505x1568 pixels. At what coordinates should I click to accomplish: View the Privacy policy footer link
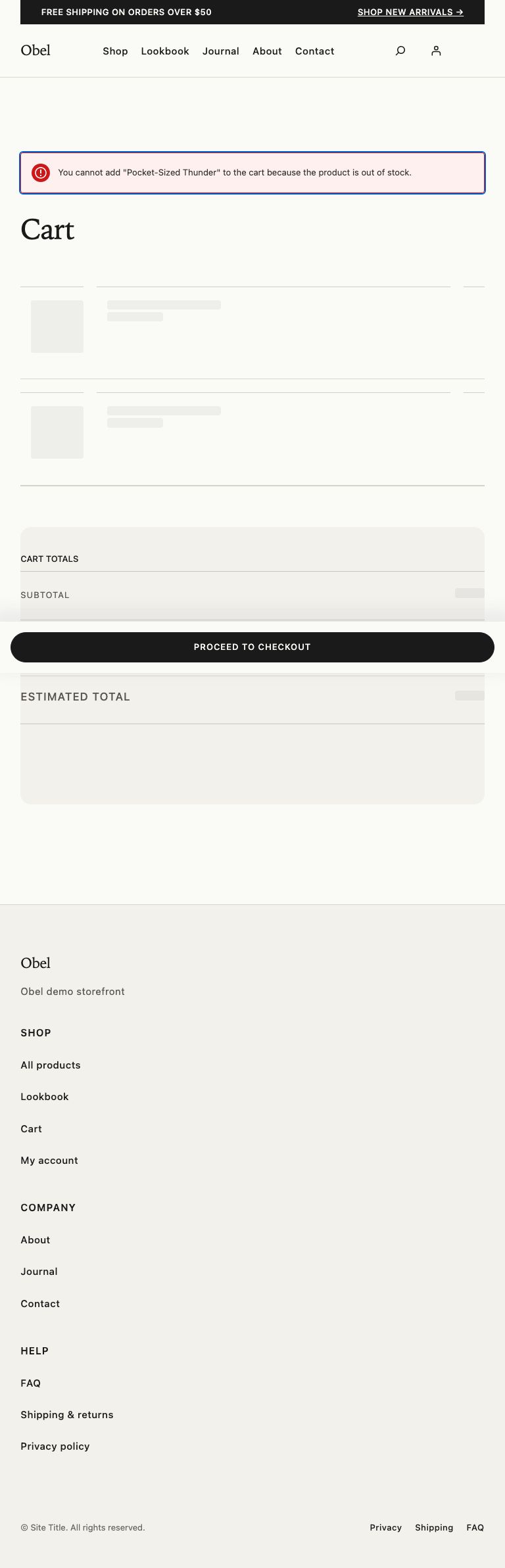coord(55,1446)
